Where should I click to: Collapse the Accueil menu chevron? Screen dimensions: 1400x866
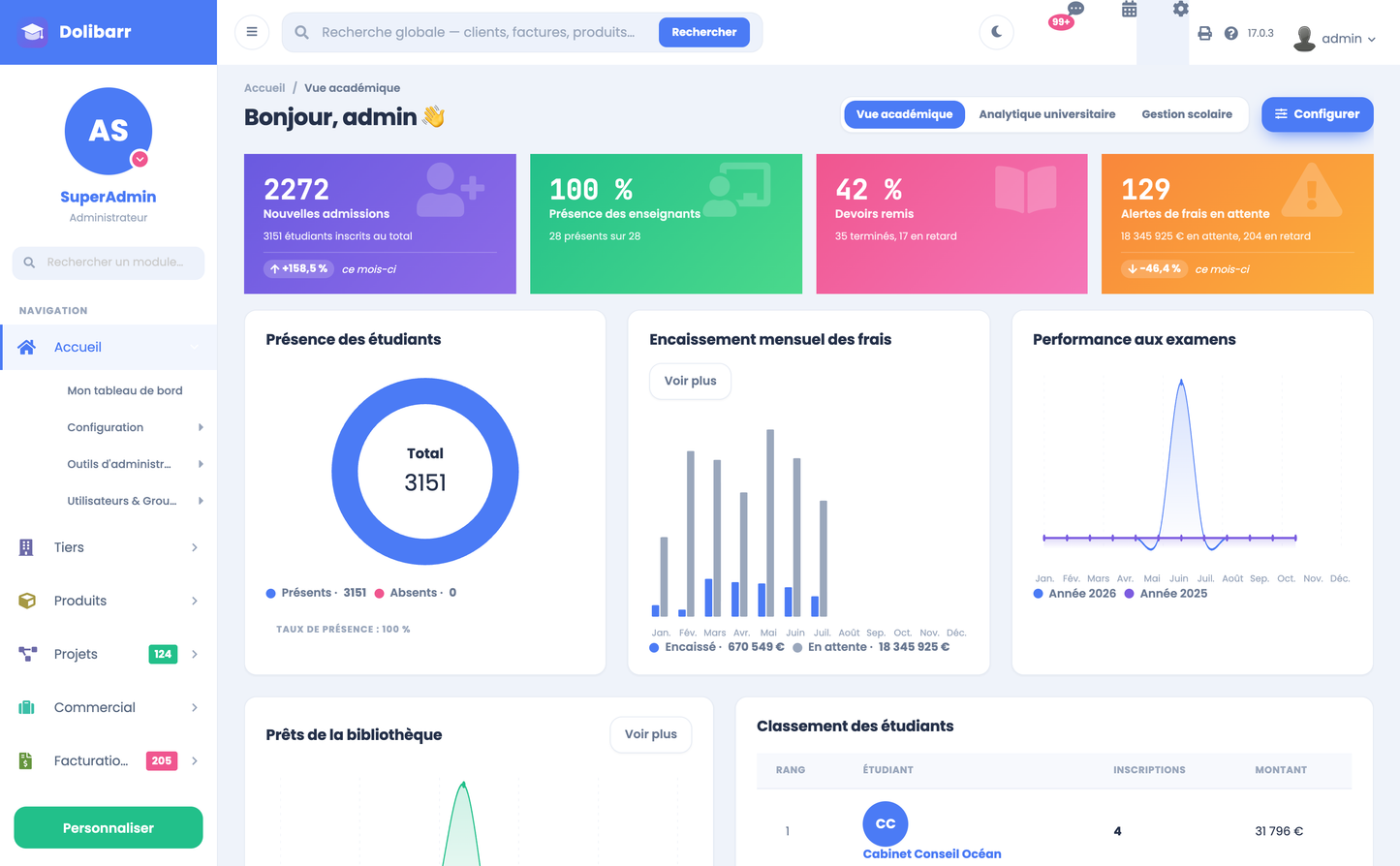click(x=195, y=347)
